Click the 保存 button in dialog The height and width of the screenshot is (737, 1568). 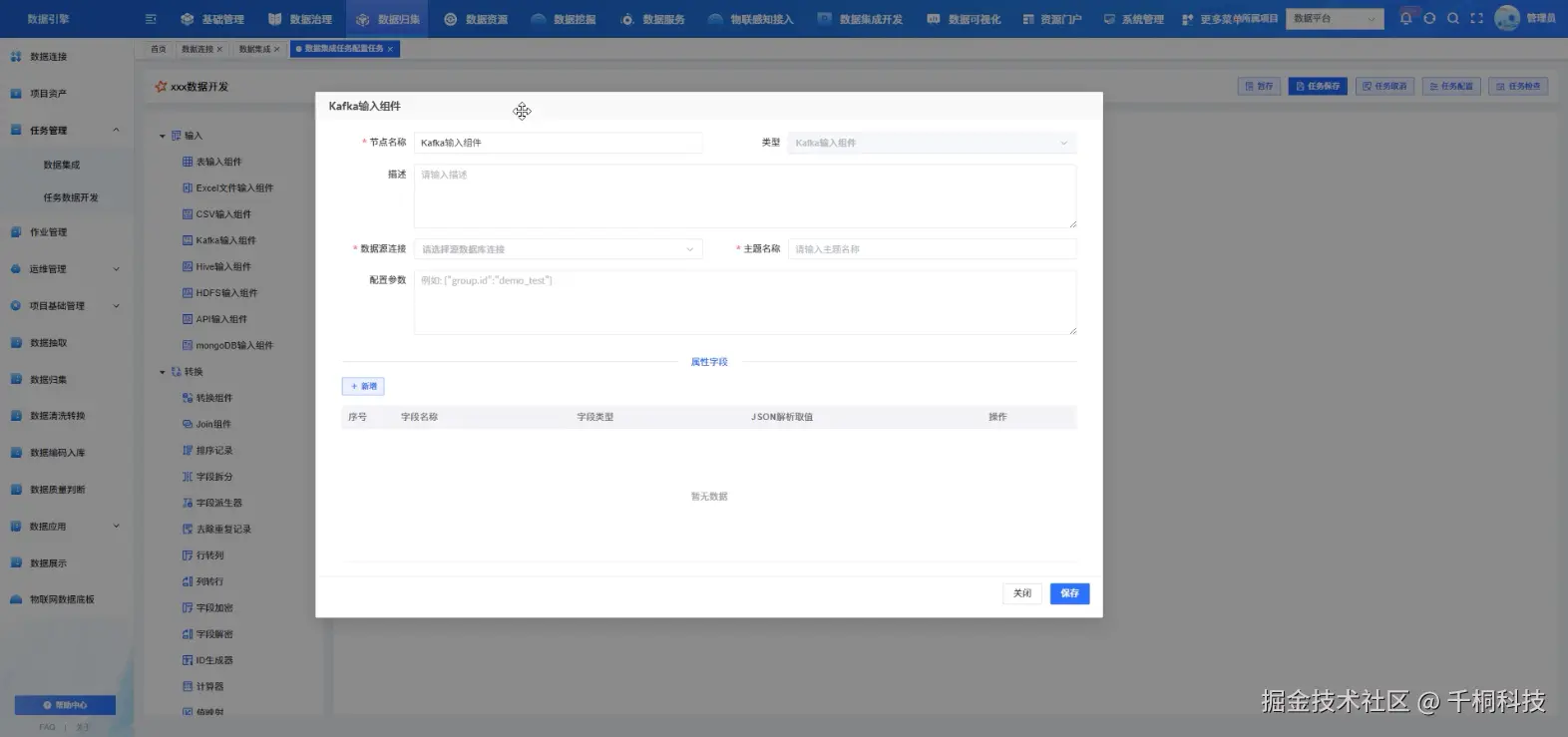coord(1069,593)
